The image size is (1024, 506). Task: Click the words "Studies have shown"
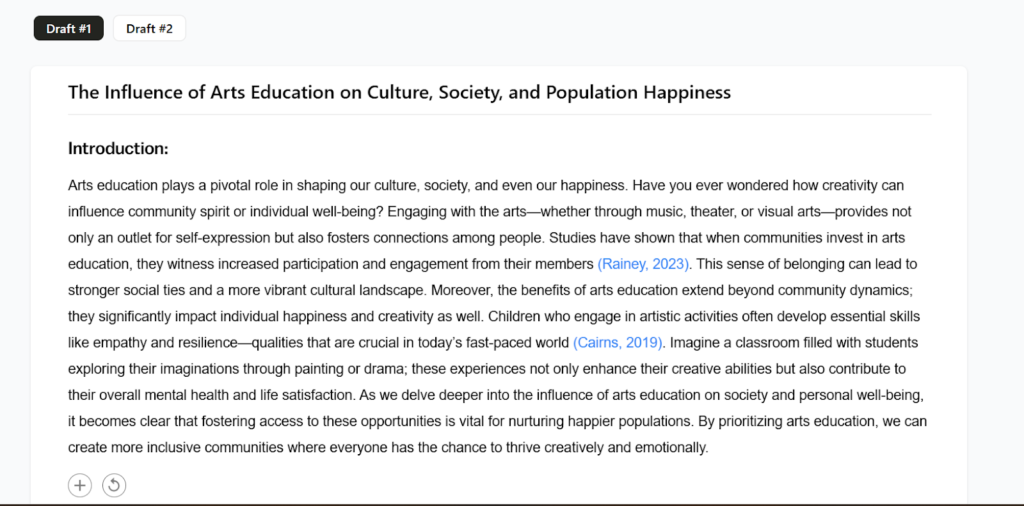tap(598, 238)
